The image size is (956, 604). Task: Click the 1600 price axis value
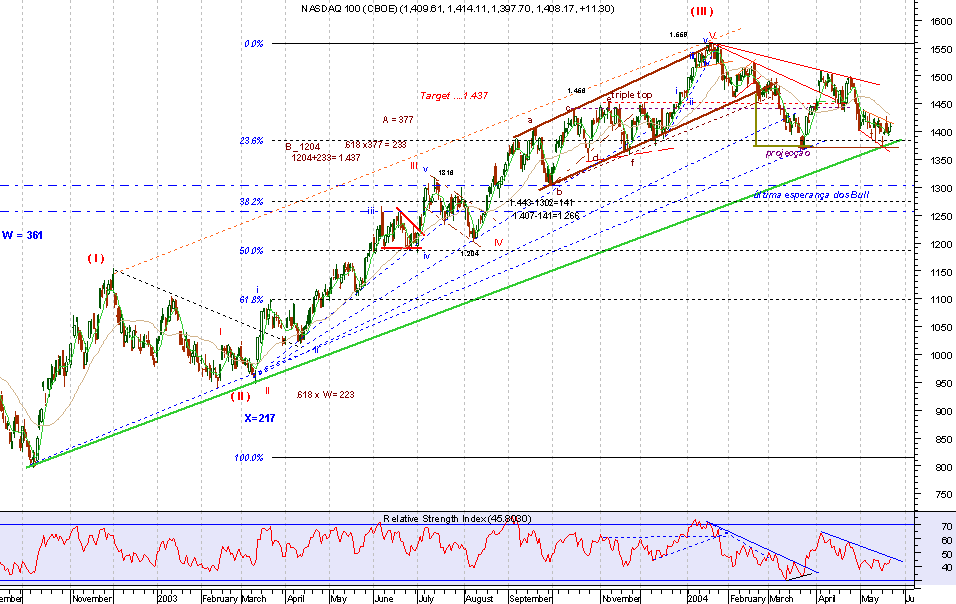click(941, 21)
